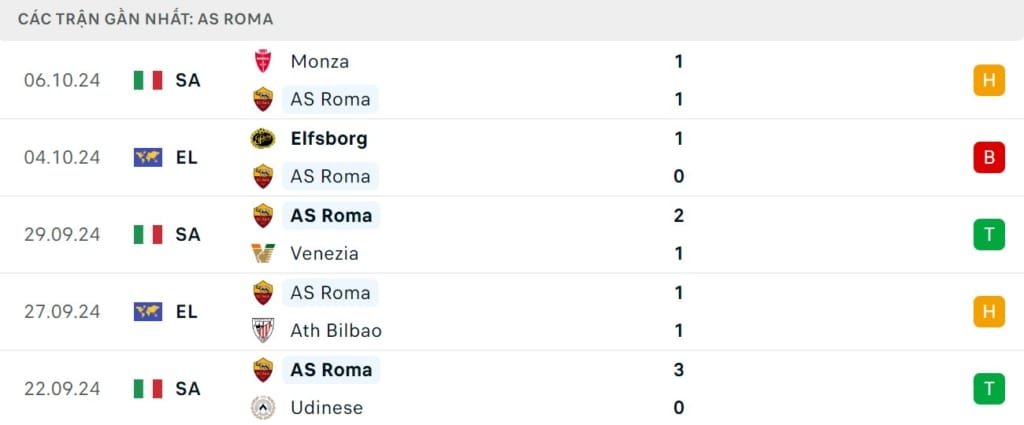
Task: Click the Athletic Bilbao club crest icon
Action: coord(263,330)
